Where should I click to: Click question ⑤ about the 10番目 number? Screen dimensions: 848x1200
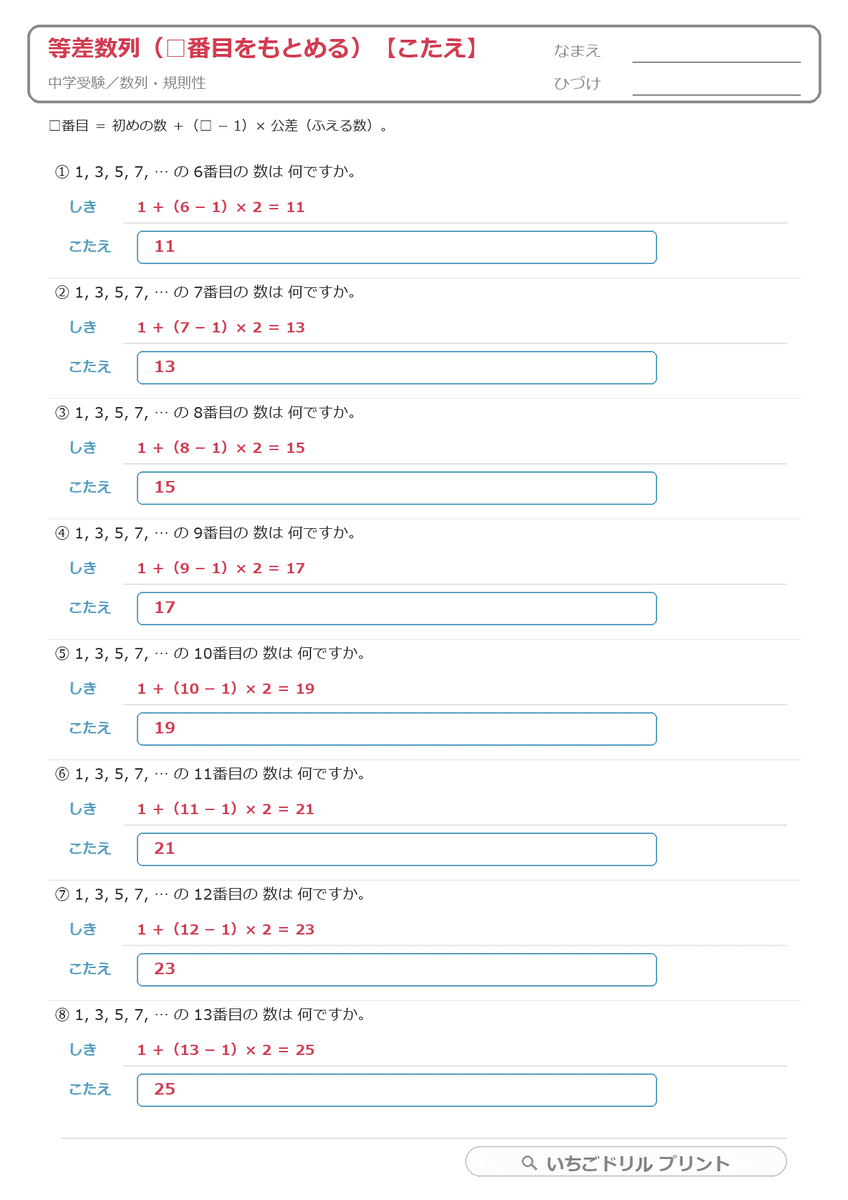[x=210, y=653]
